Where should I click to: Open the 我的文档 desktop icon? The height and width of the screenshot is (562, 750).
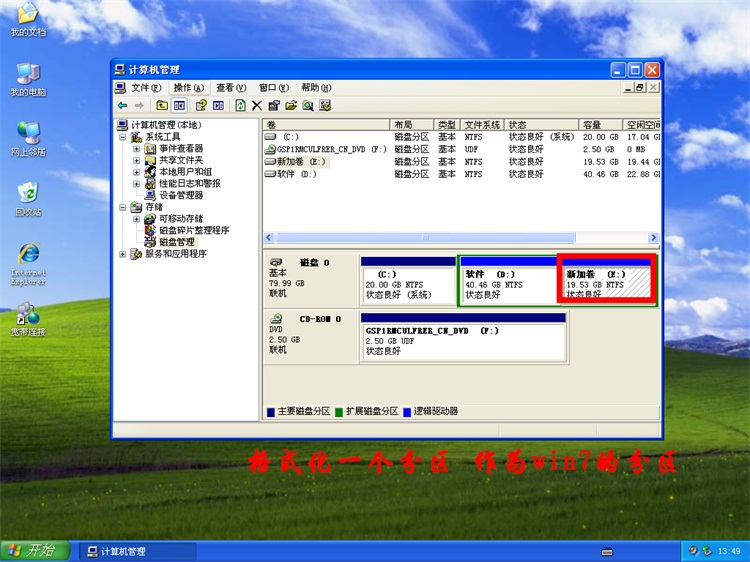point(28,20)
